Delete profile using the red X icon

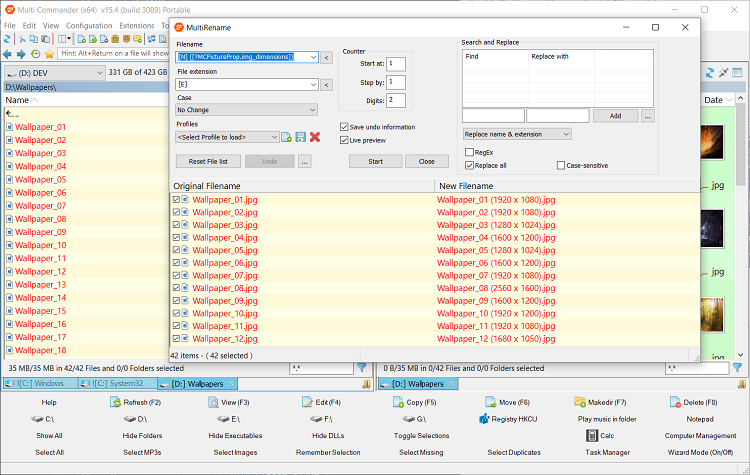[315, 137]
